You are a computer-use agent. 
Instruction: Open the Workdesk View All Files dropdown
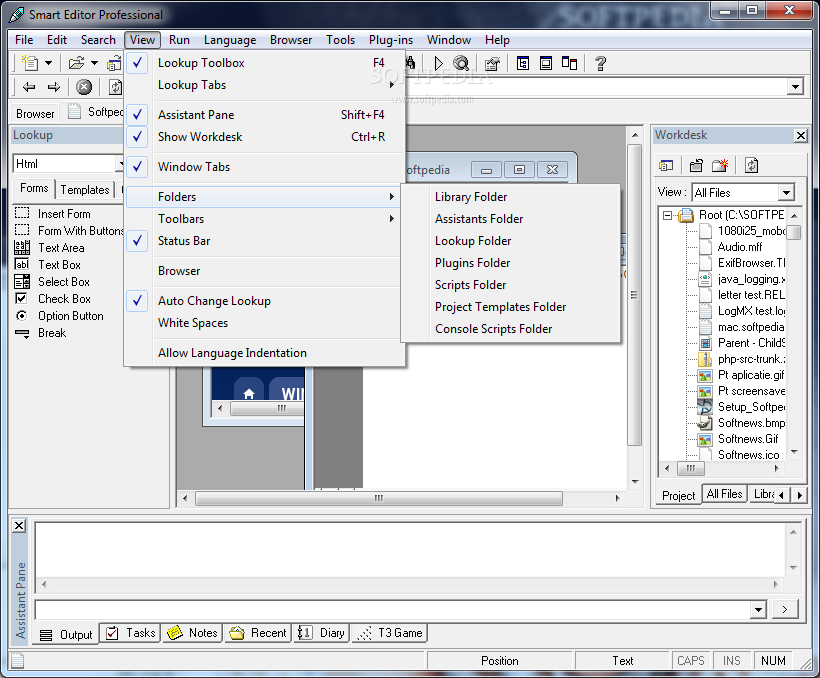pyautogui.click(x=786, y=193)
